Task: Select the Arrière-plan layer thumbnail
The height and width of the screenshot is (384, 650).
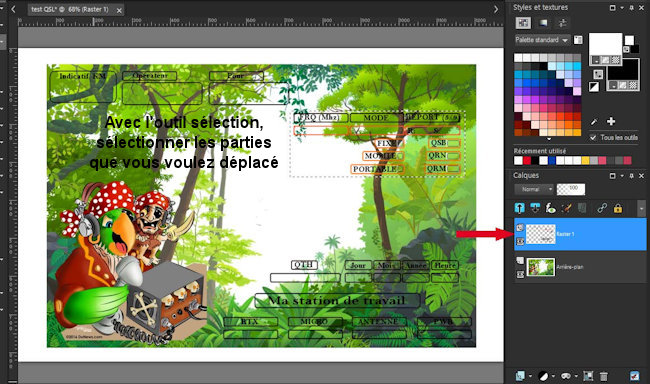Action: (541, 267)
